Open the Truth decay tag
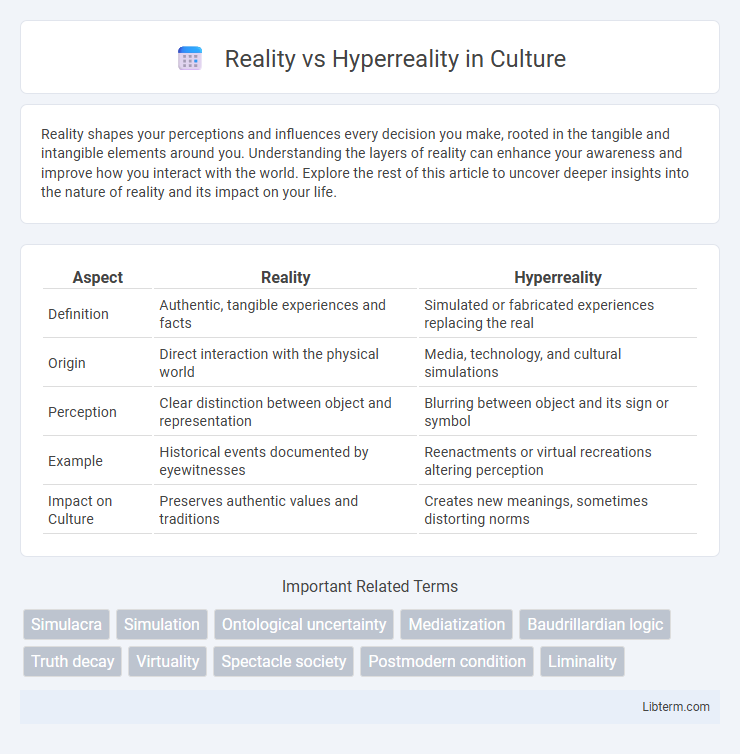Viewport: 740px width, 754px height. pos(73,661)
